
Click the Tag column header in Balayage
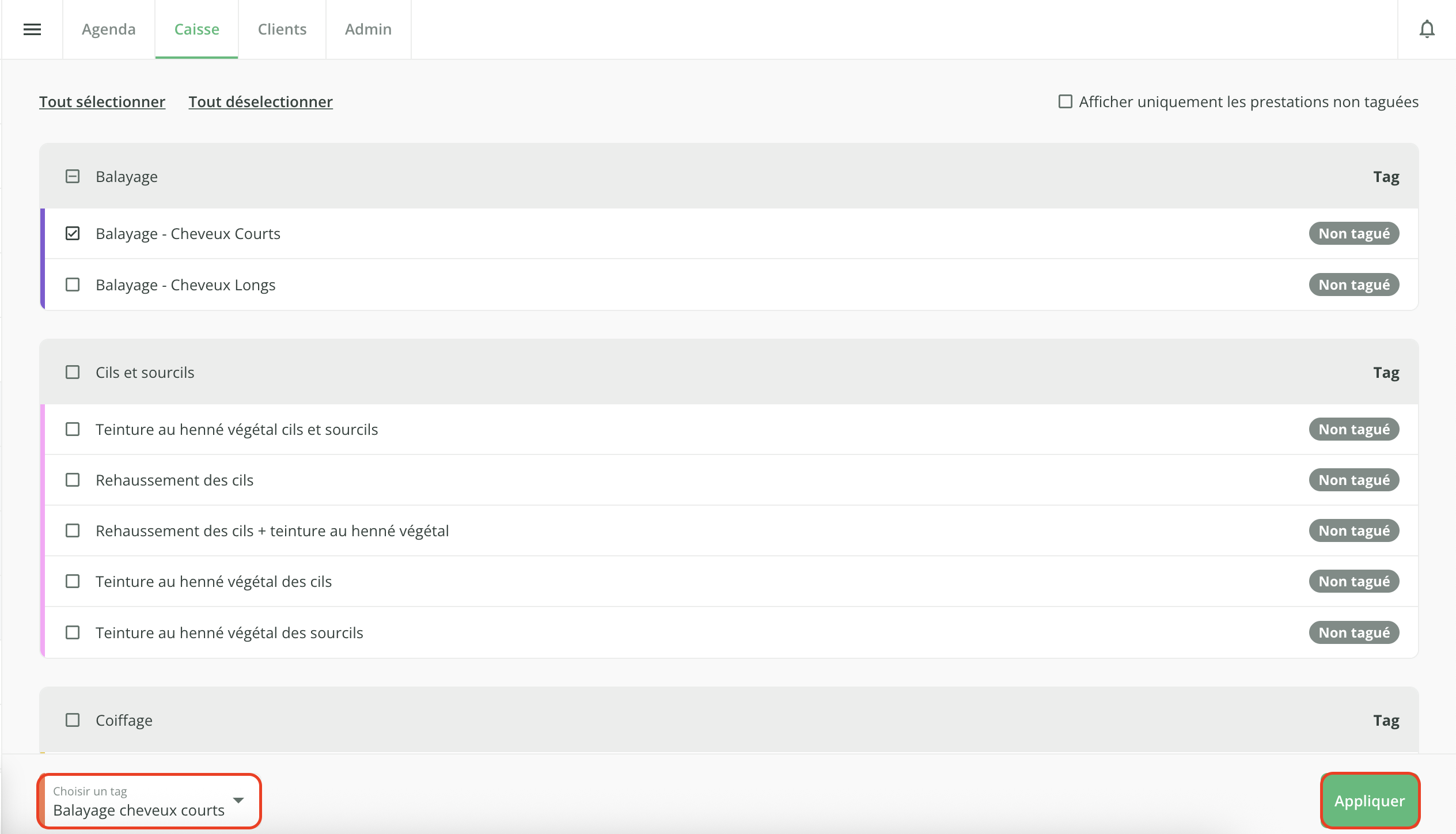pos(1386,177)
